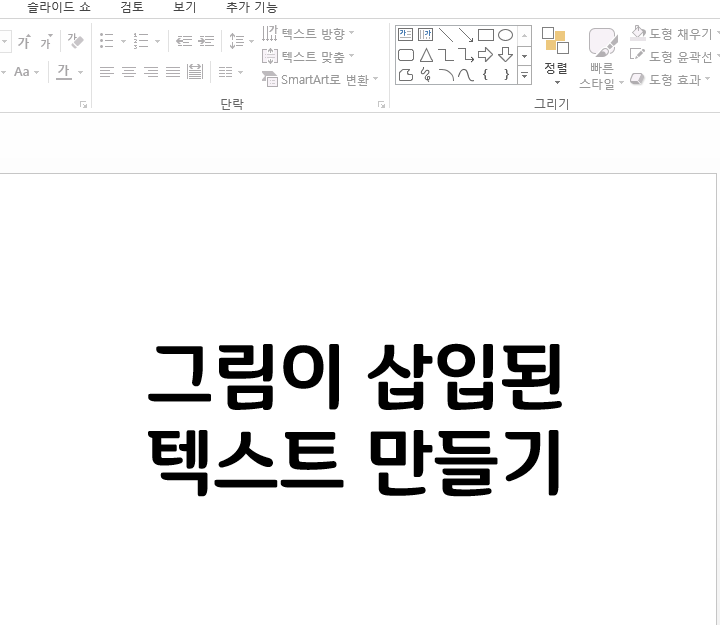The width and height of the screenshot is (720, 625).
Task: Open 텍스트 방향 menu
Action: pyautogui.click(x=308, y=33)
